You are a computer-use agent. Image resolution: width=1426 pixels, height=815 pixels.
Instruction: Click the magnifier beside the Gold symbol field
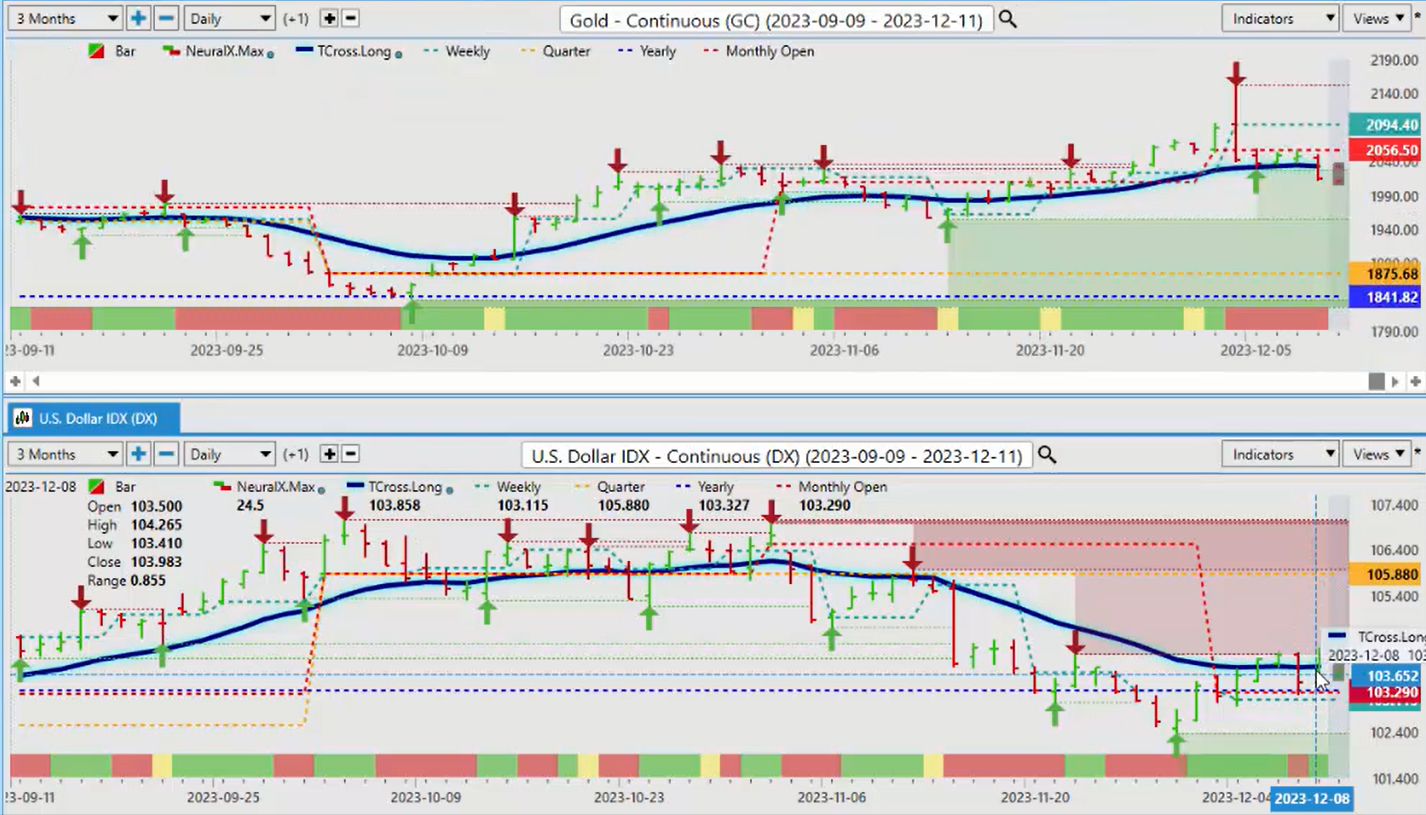[1008, 19]
